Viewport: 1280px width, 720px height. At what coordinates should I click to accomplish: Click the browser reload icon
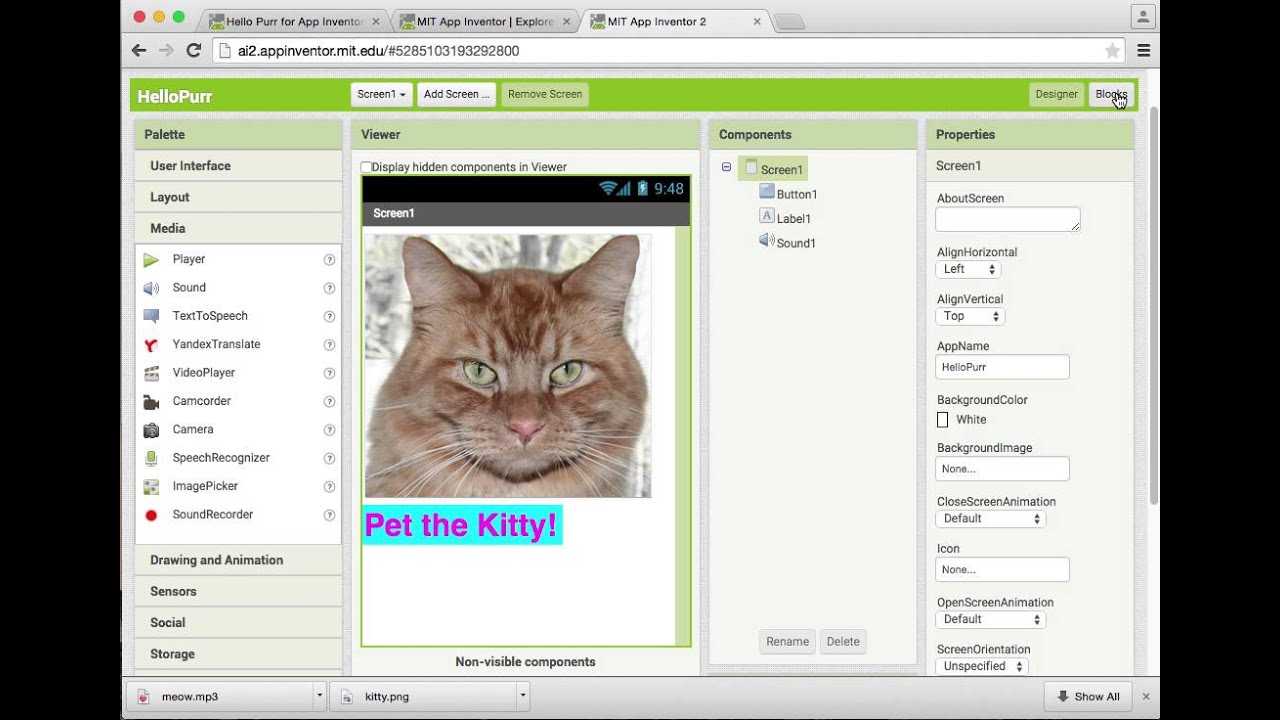point(194,50)
